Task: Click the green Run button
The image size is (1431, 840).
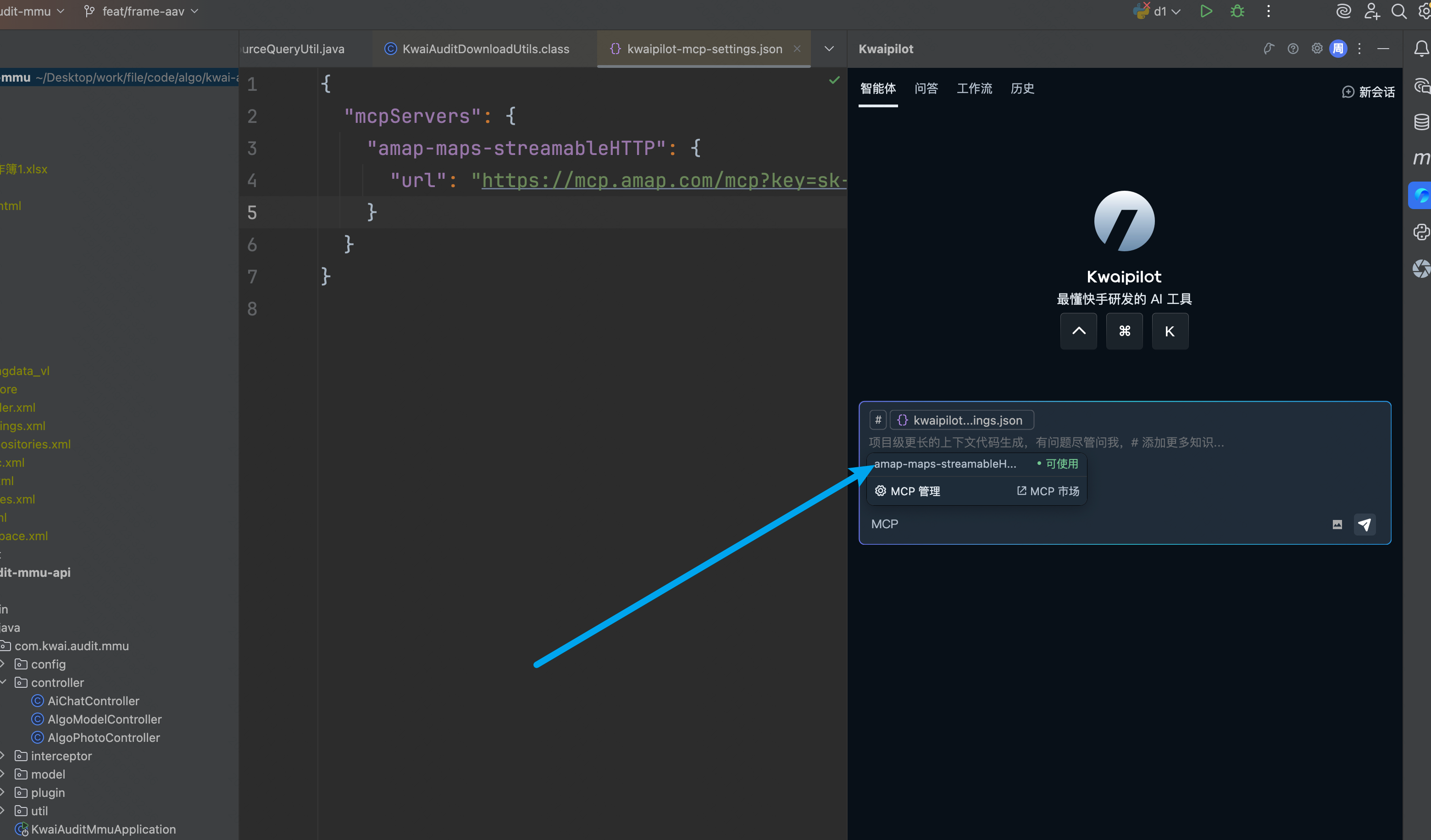Action: click(1206, 11)
